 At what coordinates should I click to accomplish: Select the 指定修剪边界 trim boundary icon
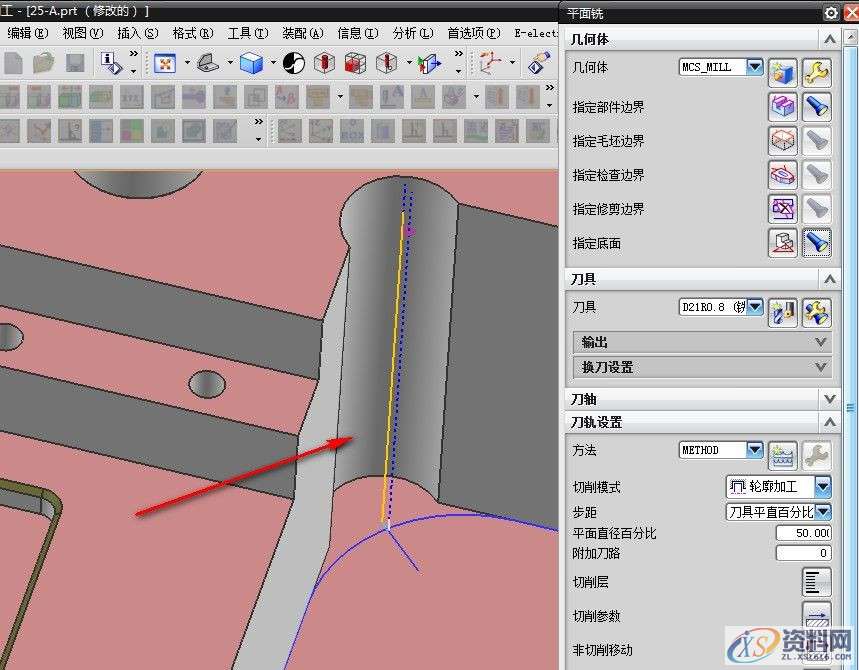pyautogui.click(x=783, y=208)
